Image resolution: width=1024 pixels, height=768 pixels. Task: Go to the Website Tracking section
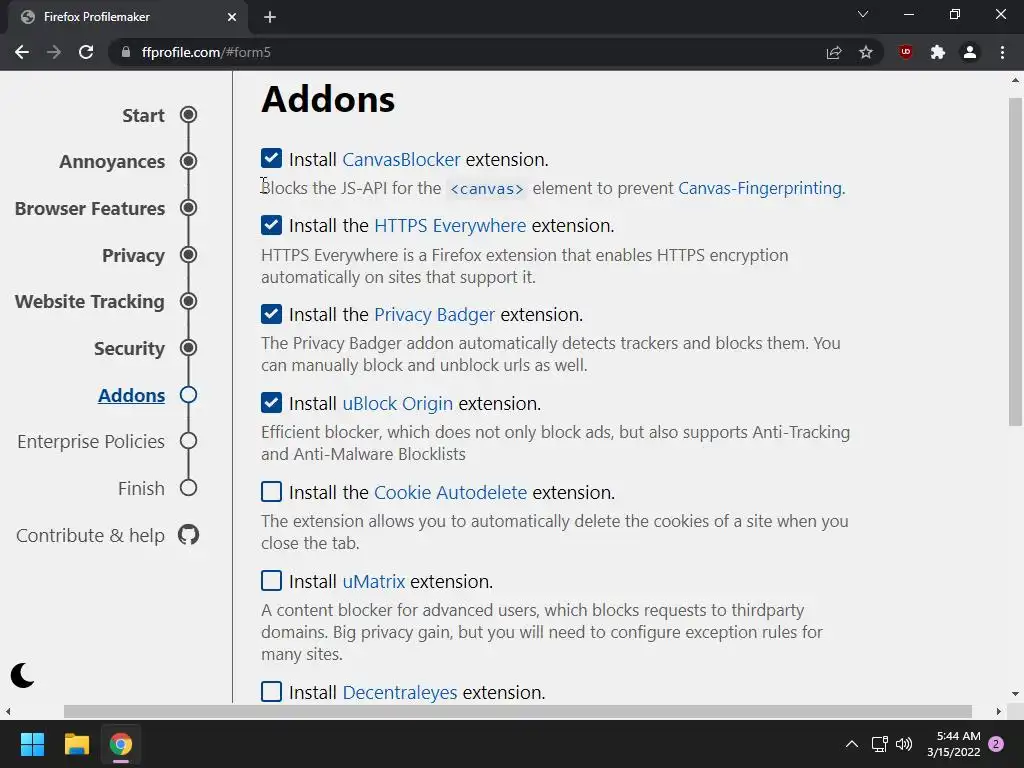(89, 302)
